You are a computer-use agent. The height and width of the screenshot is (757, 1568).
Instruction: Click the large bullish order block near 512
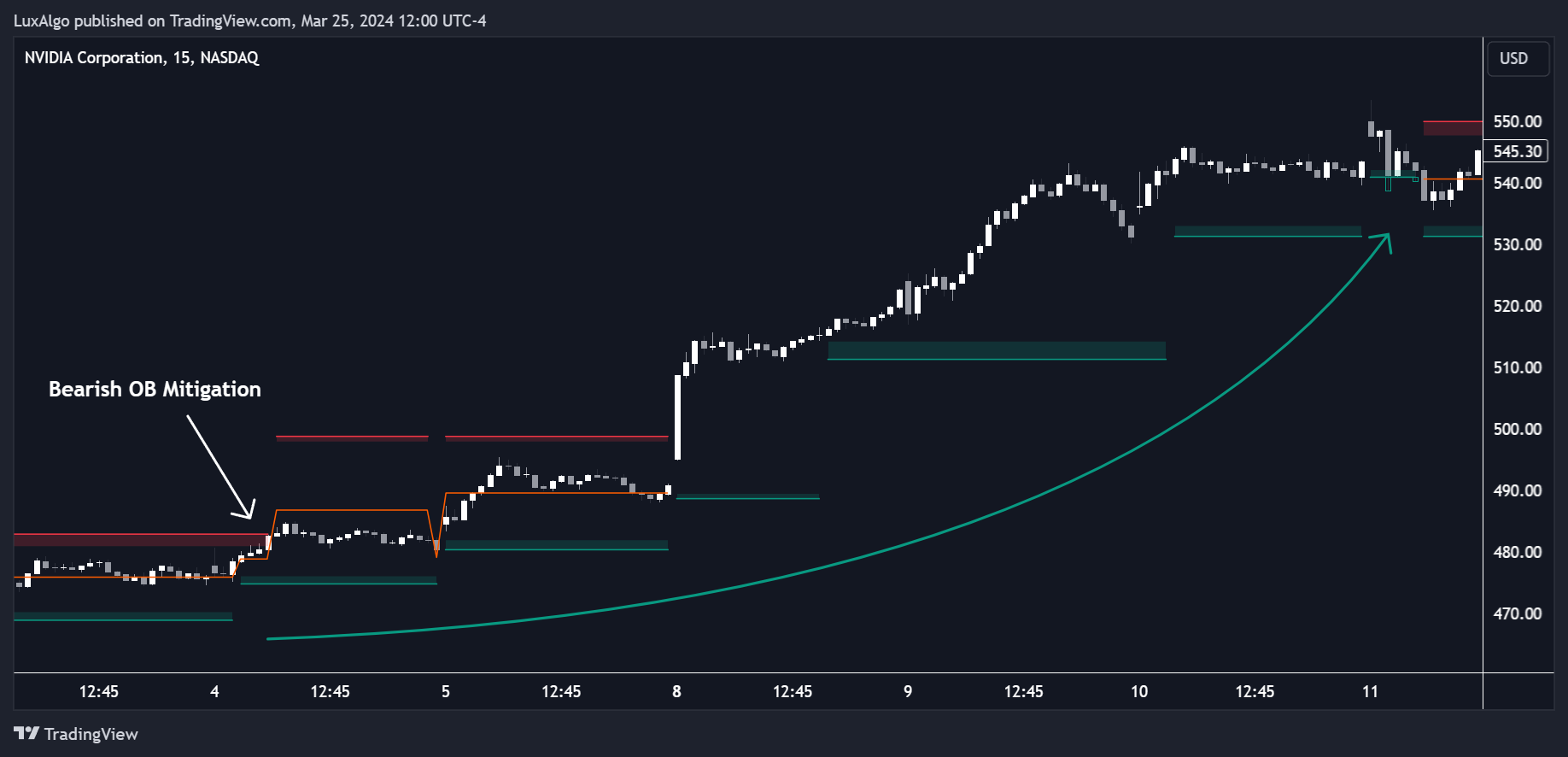[x=997, y=350]
